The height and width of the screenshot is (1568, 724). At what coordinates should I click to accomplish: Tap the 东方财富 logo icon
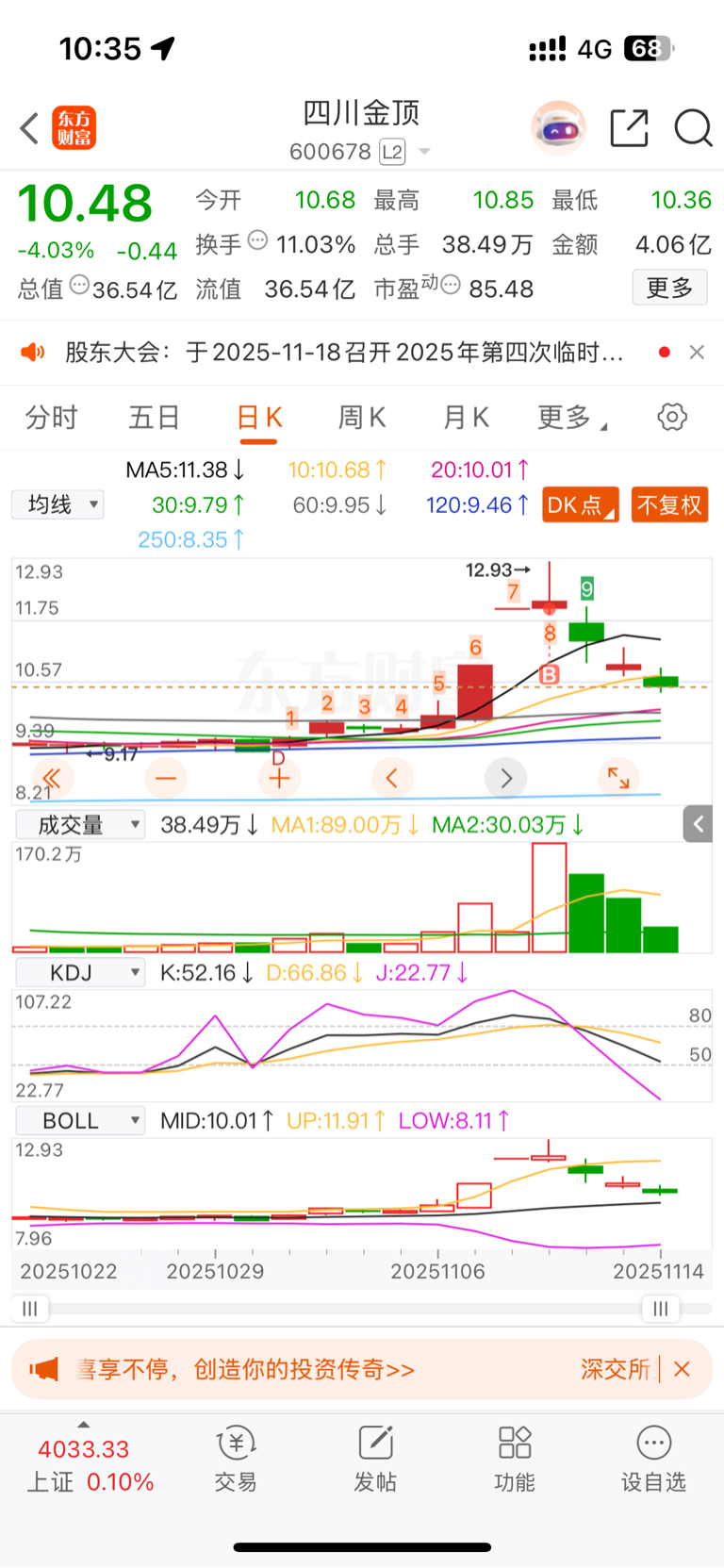74,128
